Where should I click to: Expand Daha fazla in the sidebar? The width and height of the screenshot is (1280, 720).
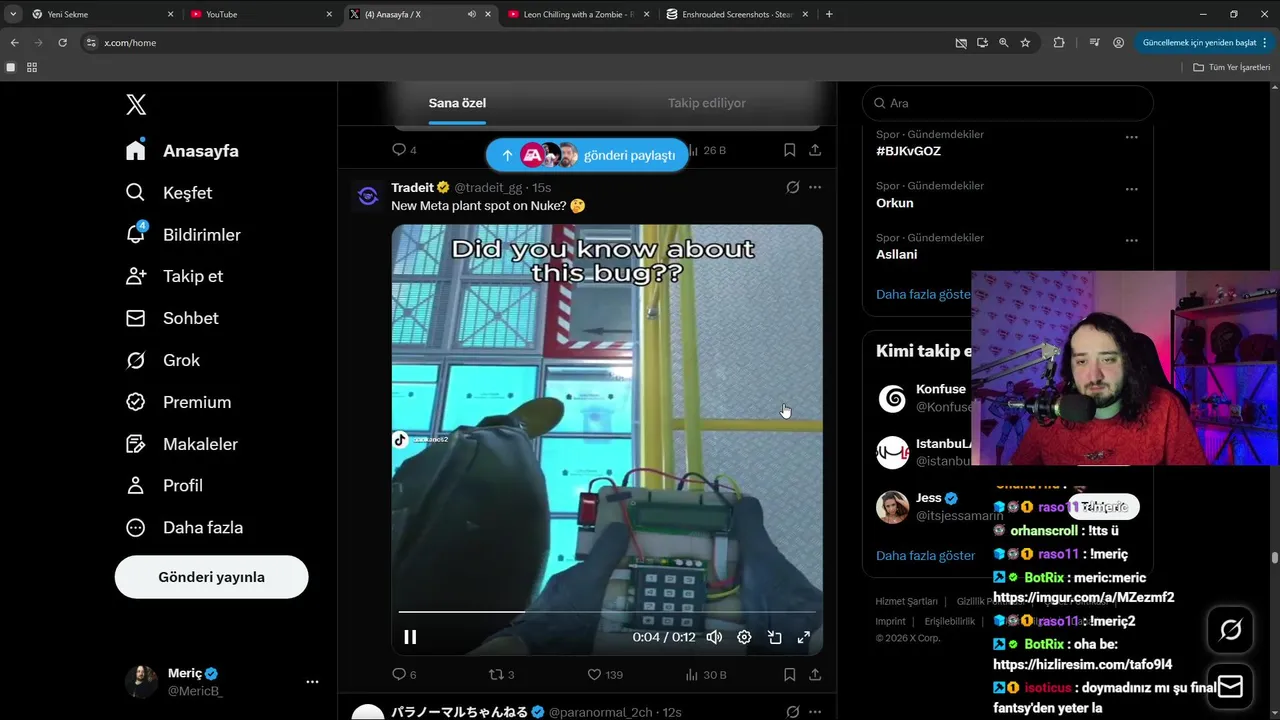(x=184, y=527)
